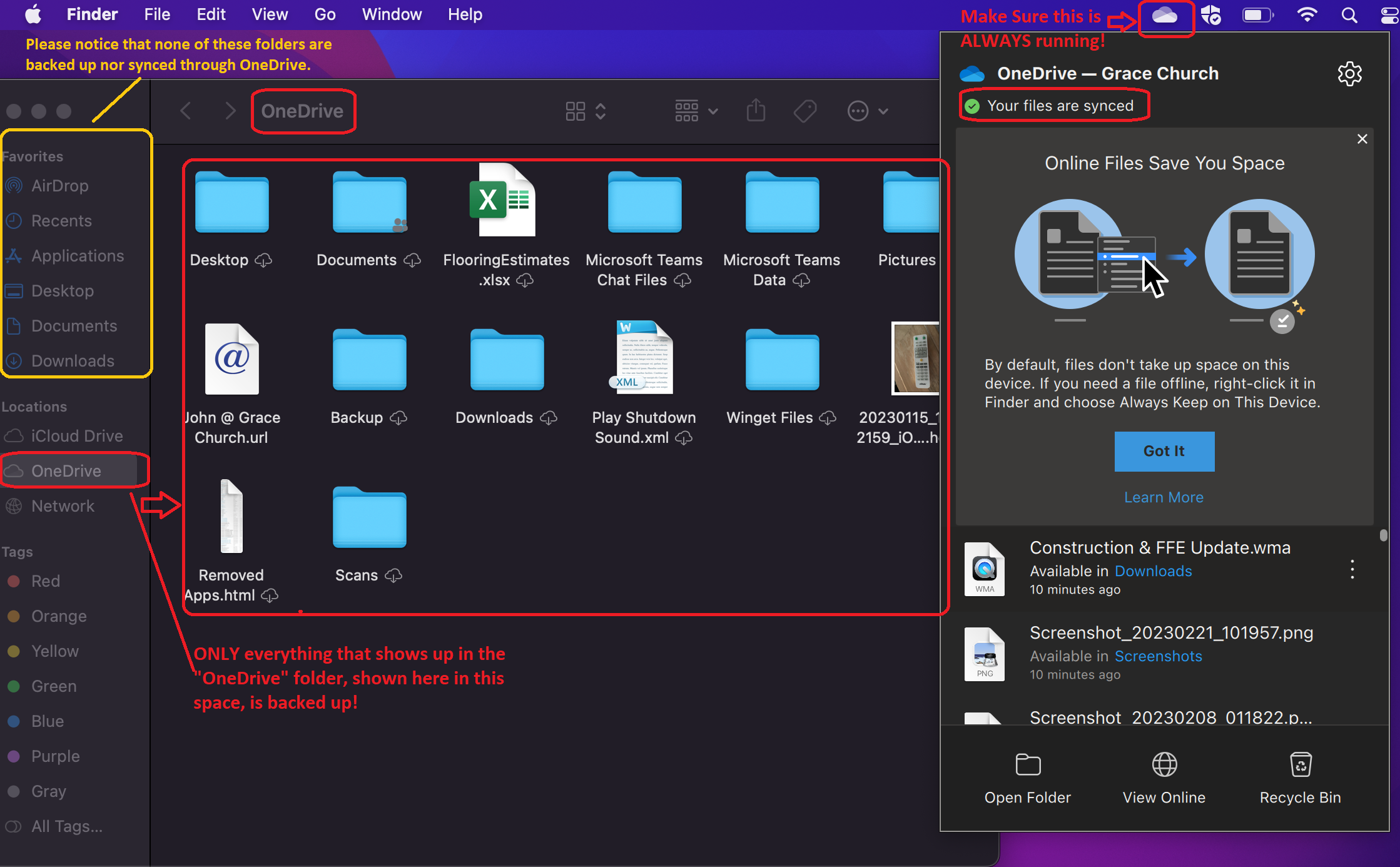Screen dimensions: 1400x867
Task: Open the Learn More link
Action: 1164,497
